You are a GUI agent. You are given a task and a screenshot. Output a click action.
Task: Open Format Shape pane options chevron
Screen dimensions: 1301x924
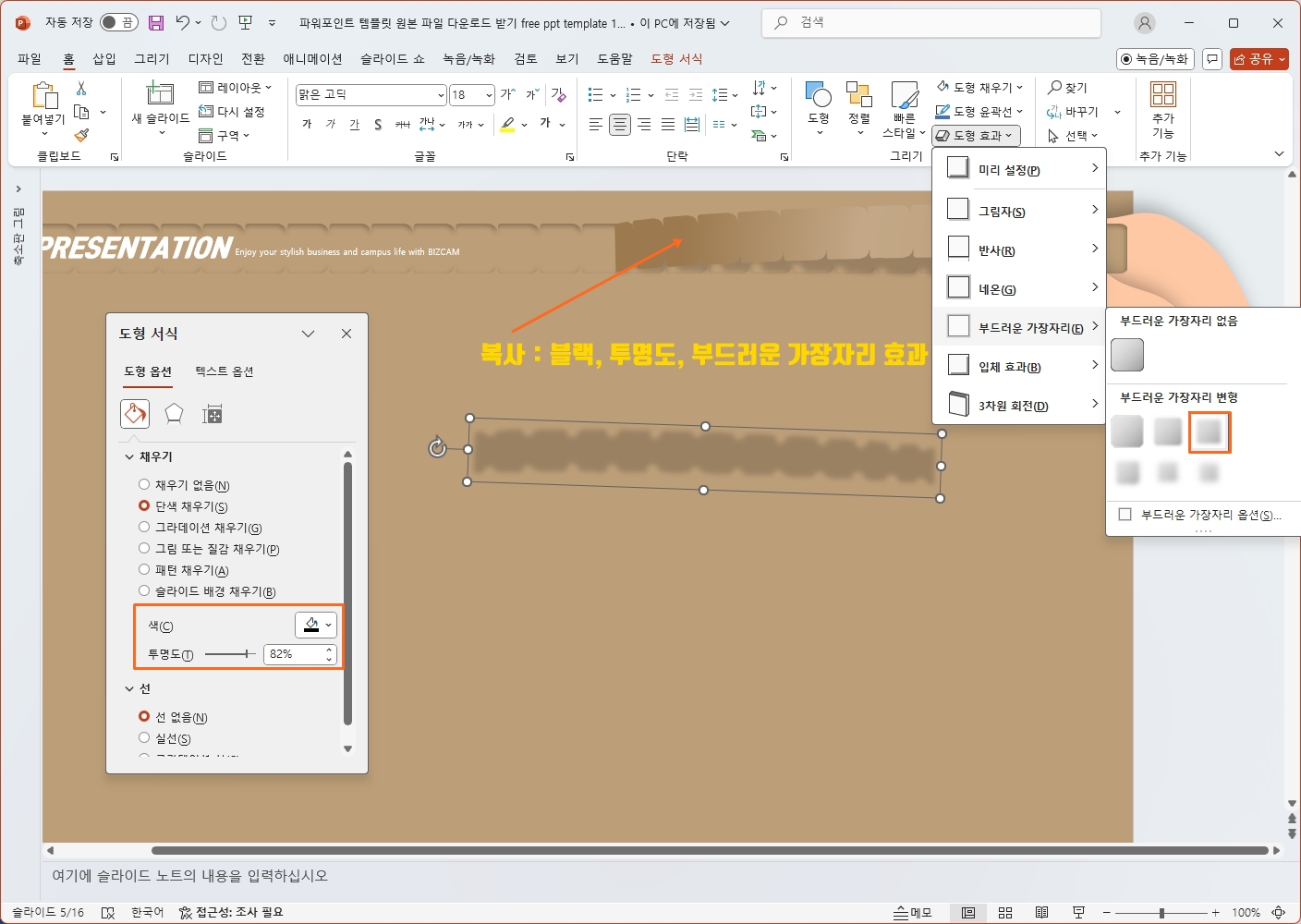[x=309, y=334]
